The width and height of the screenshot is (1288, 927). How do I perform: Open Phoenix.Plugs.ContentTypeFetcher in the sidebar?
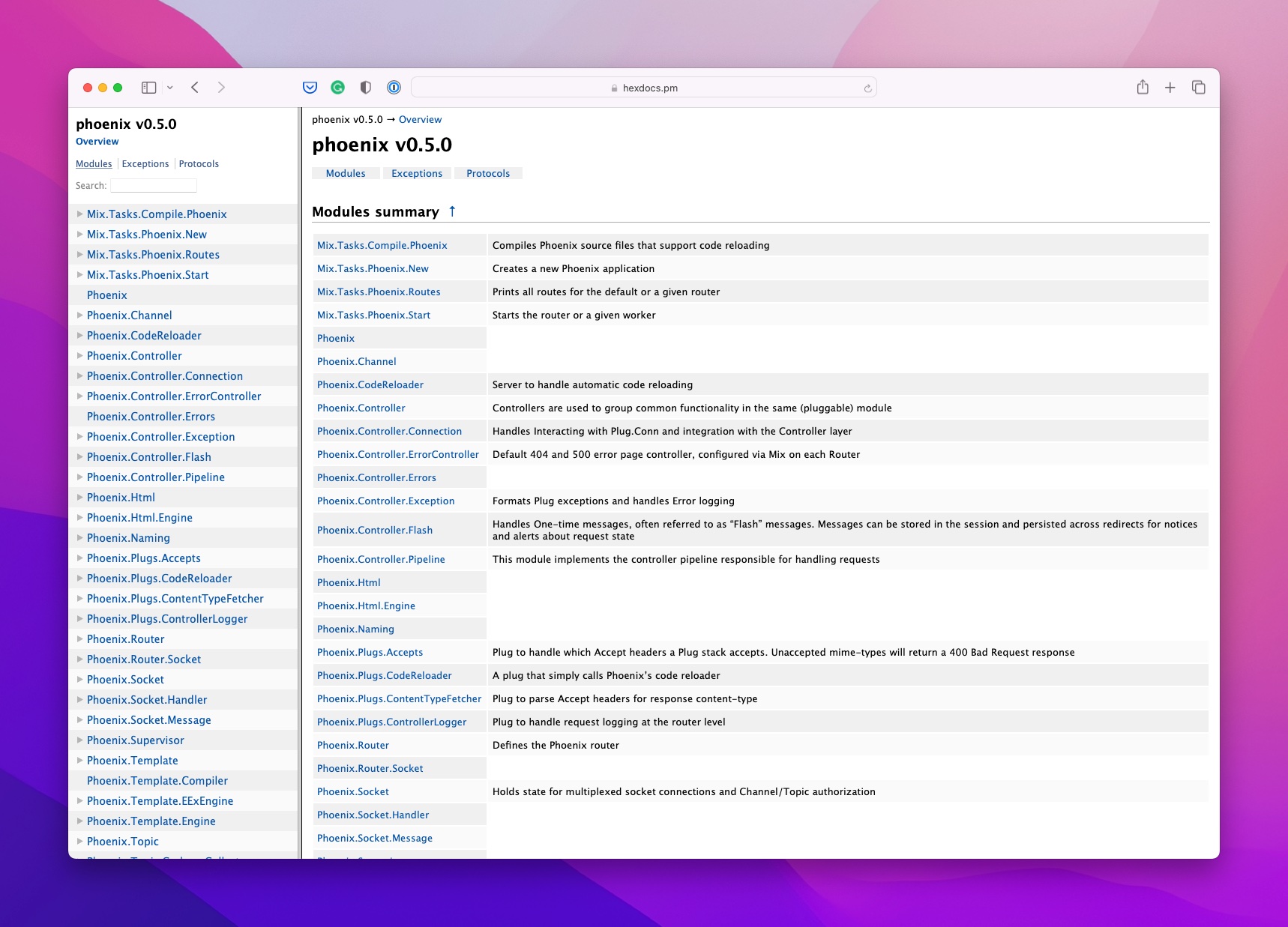coord(175,599)
